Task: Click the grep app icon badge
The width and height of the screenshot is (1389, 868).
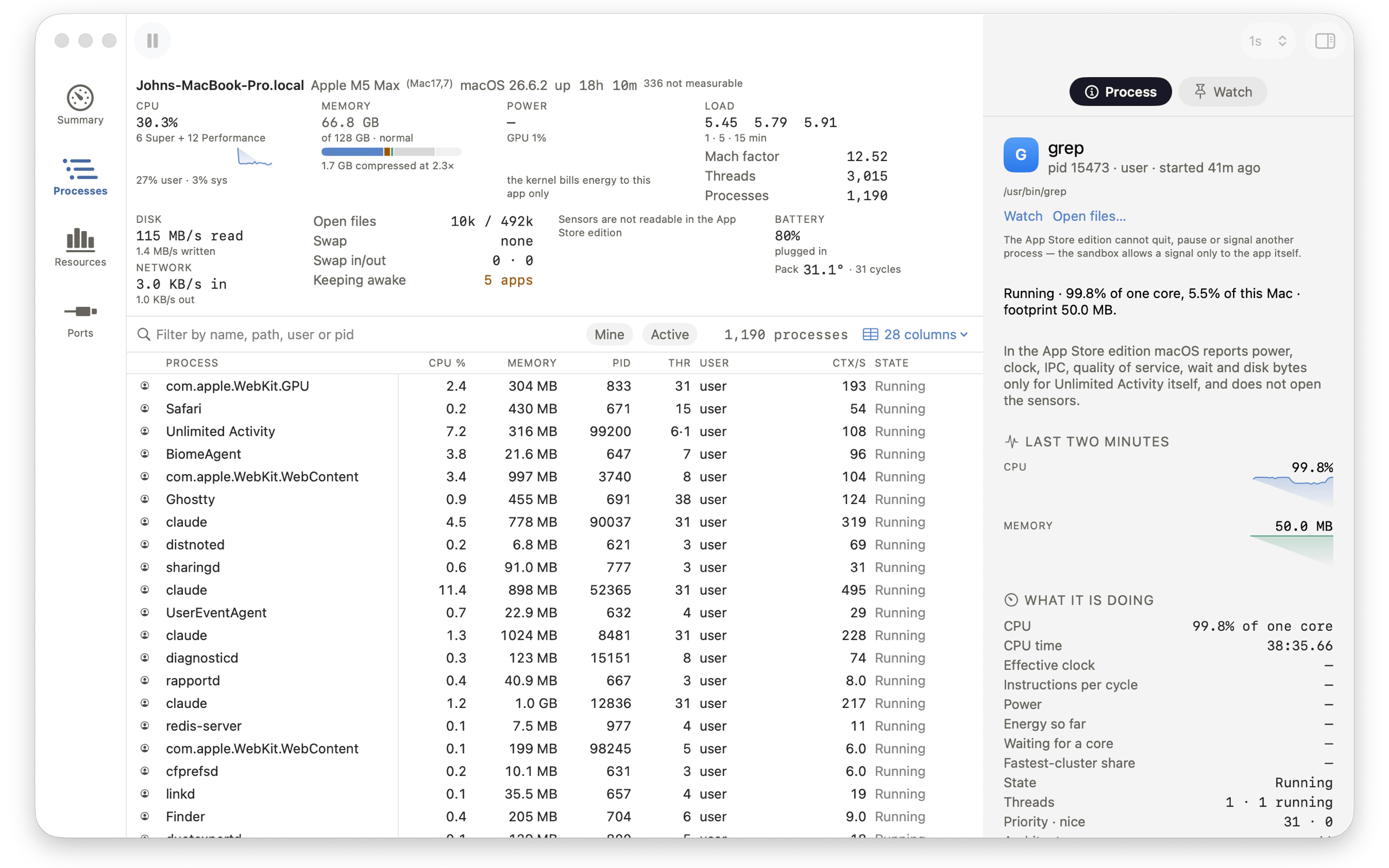Action: click(x=1021, y=155)
